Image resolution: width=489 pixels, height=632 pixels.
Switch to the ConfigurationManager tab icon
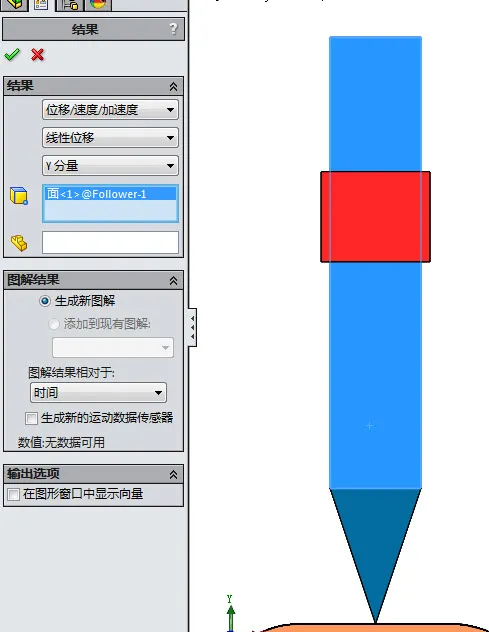tap(70, 5)
